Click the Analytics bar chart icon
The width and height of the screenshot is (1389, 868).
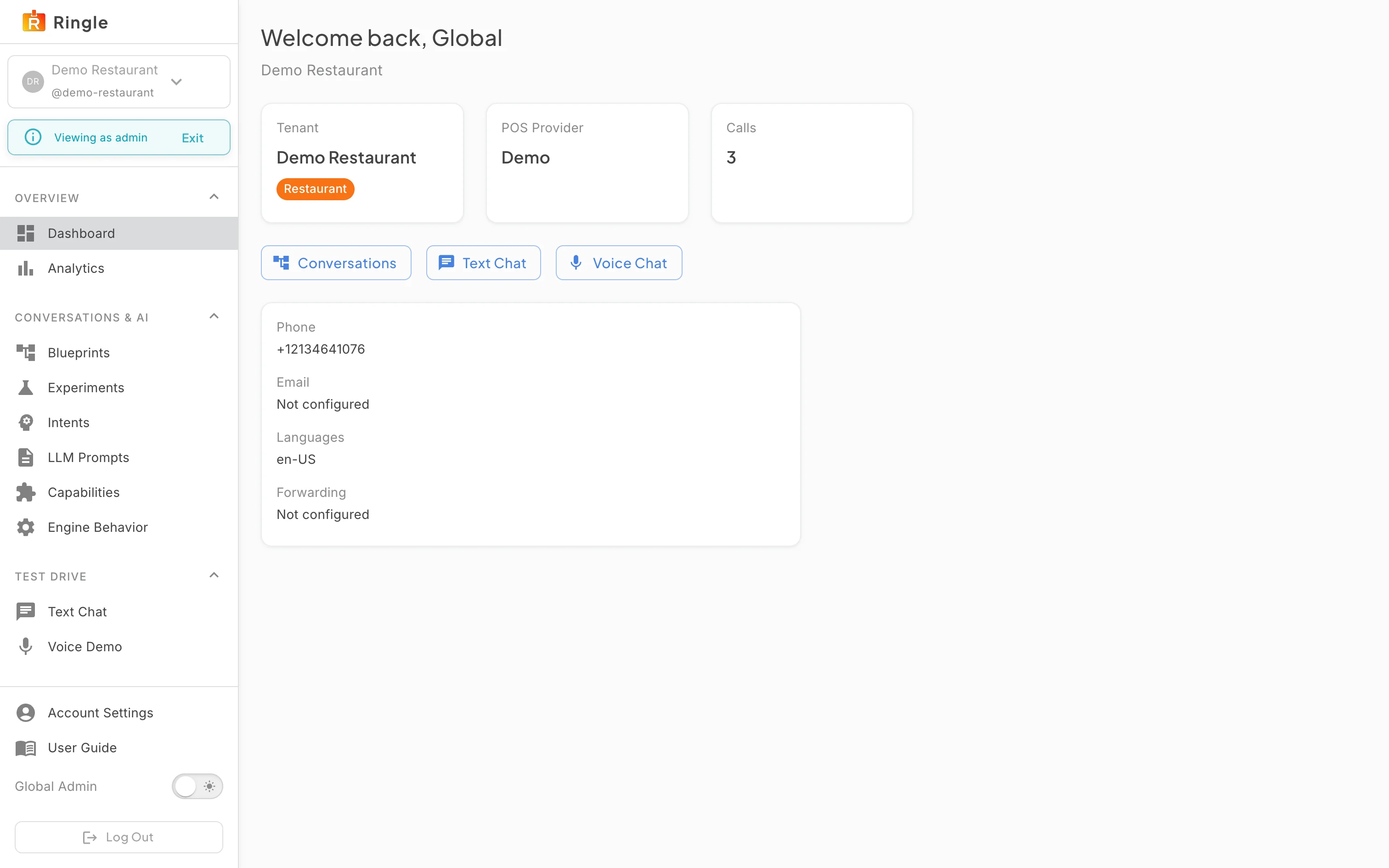26,268
